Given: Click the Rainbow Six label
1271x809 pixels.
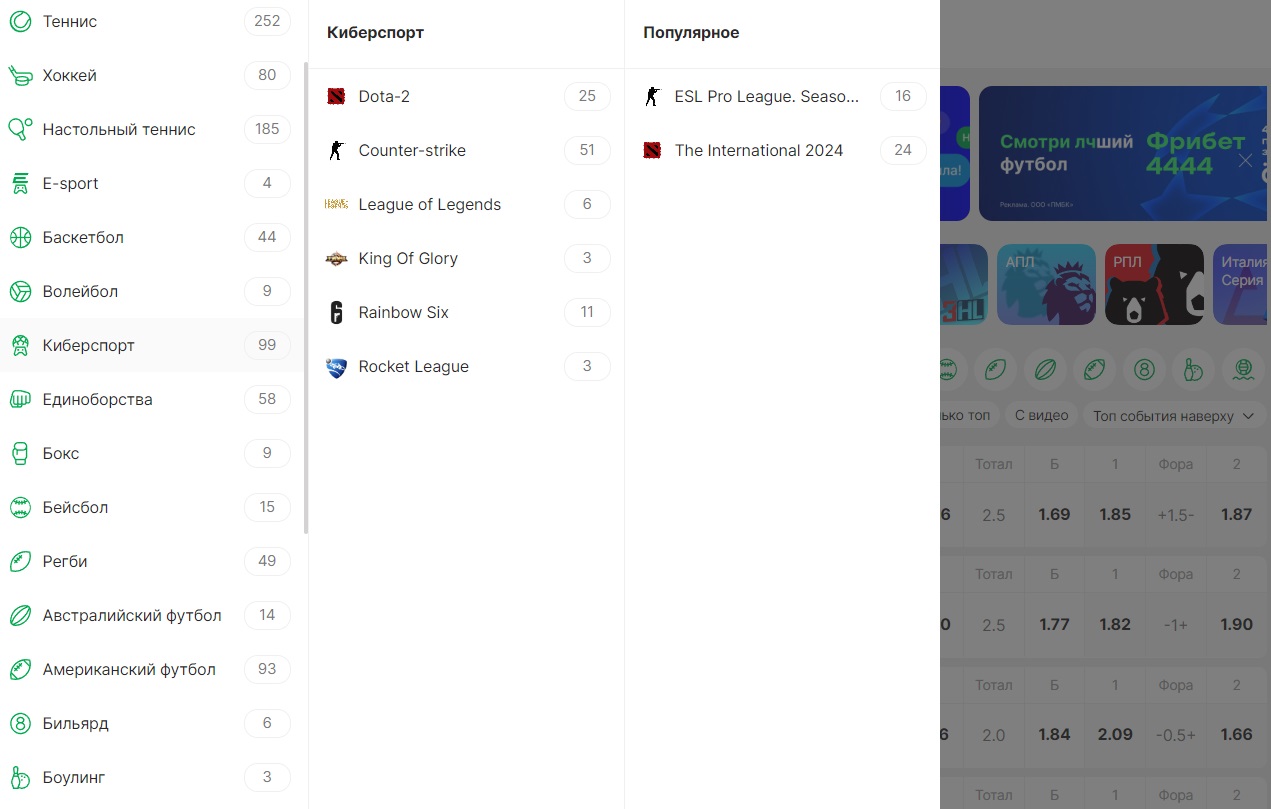Looking at the screenshot, I should 404,312.
